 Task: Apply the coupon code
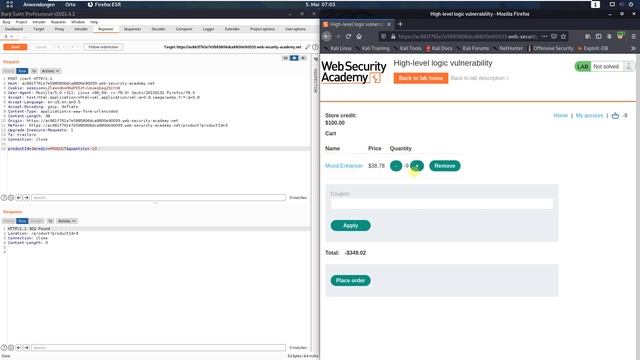(x=350, y=225)
